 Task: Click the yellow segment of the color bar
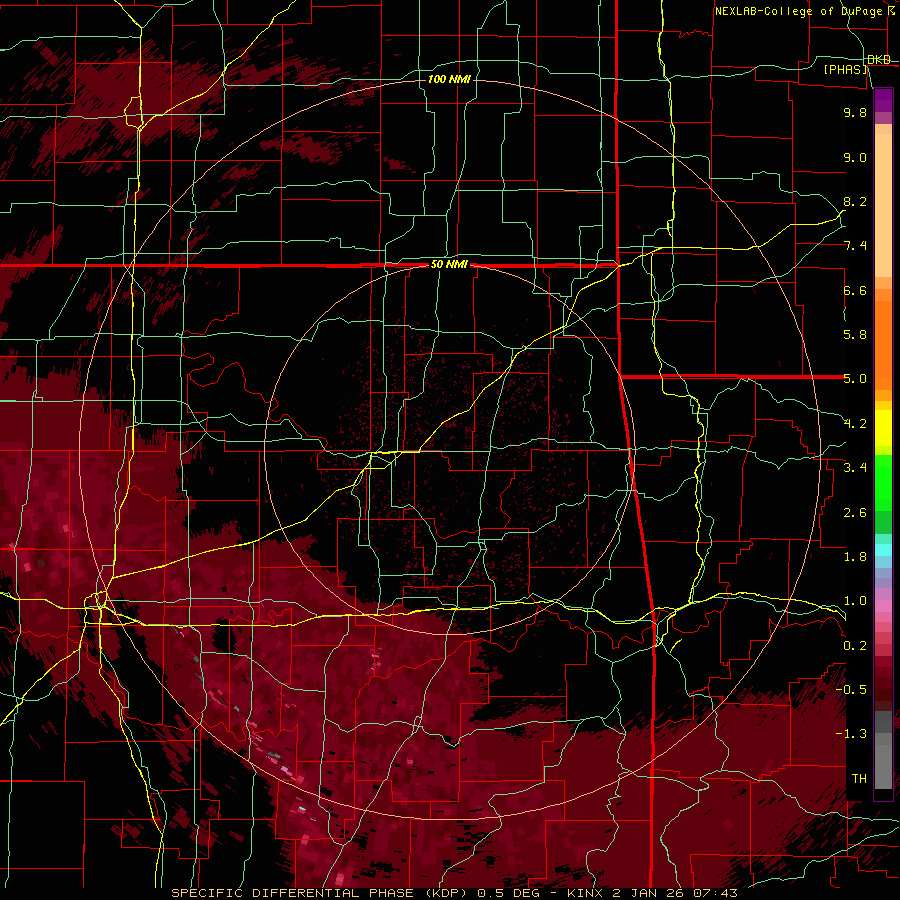(x=883, y=428)
